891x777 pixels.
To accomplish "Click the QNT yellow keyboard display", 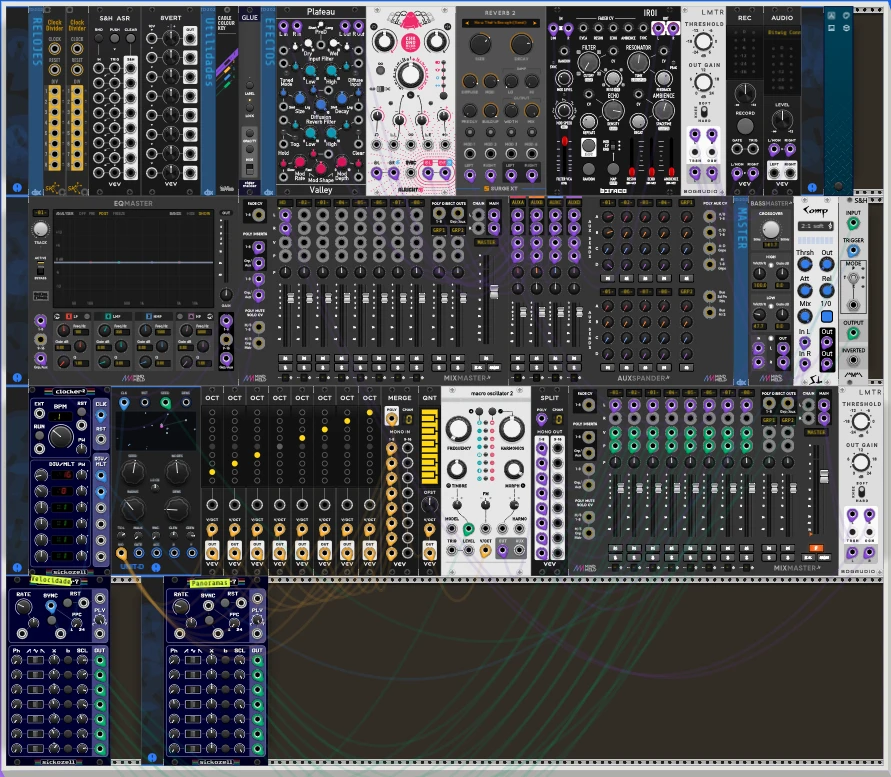I will pyautogui.click(x=430, y=446).
